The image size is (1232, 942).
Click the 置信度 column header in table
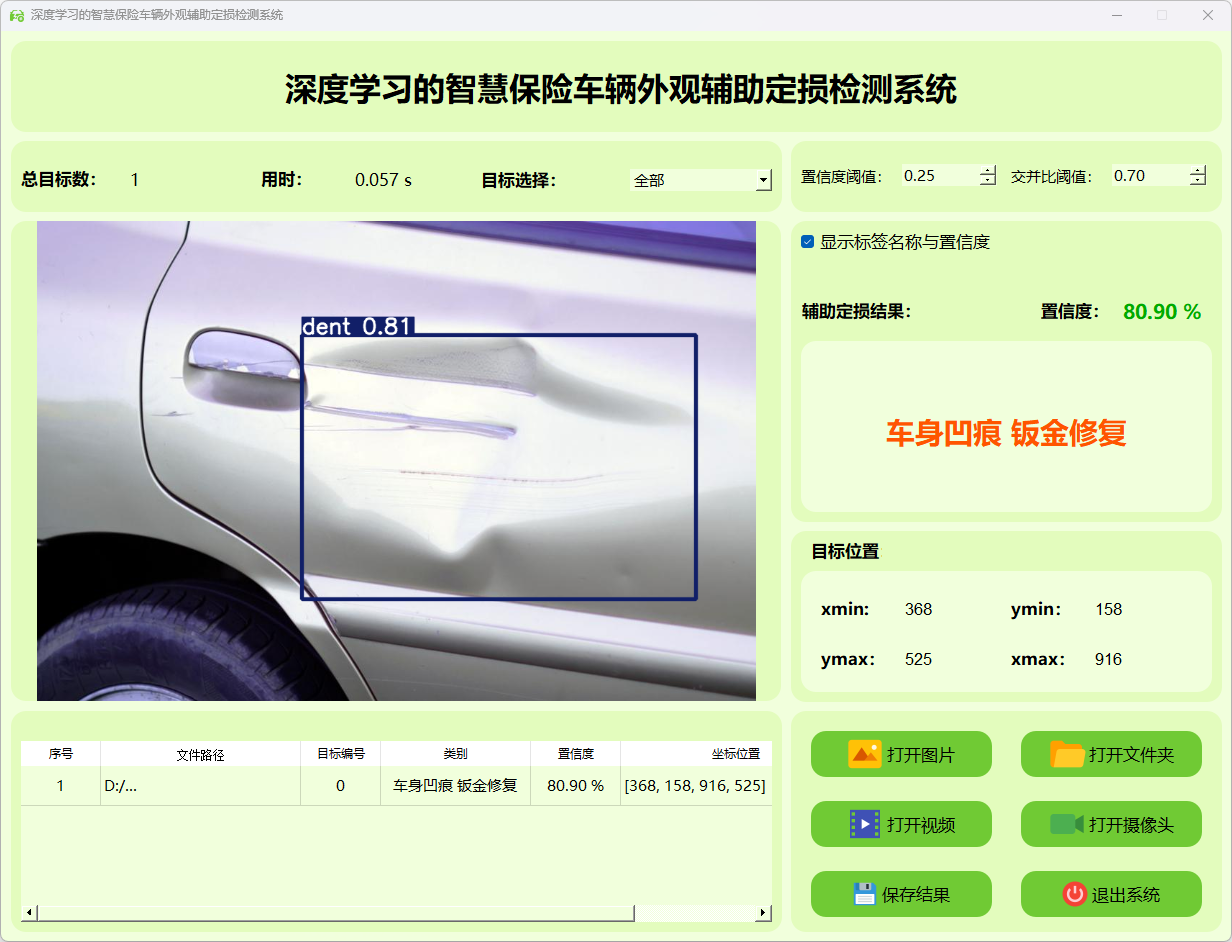[575, 755]
